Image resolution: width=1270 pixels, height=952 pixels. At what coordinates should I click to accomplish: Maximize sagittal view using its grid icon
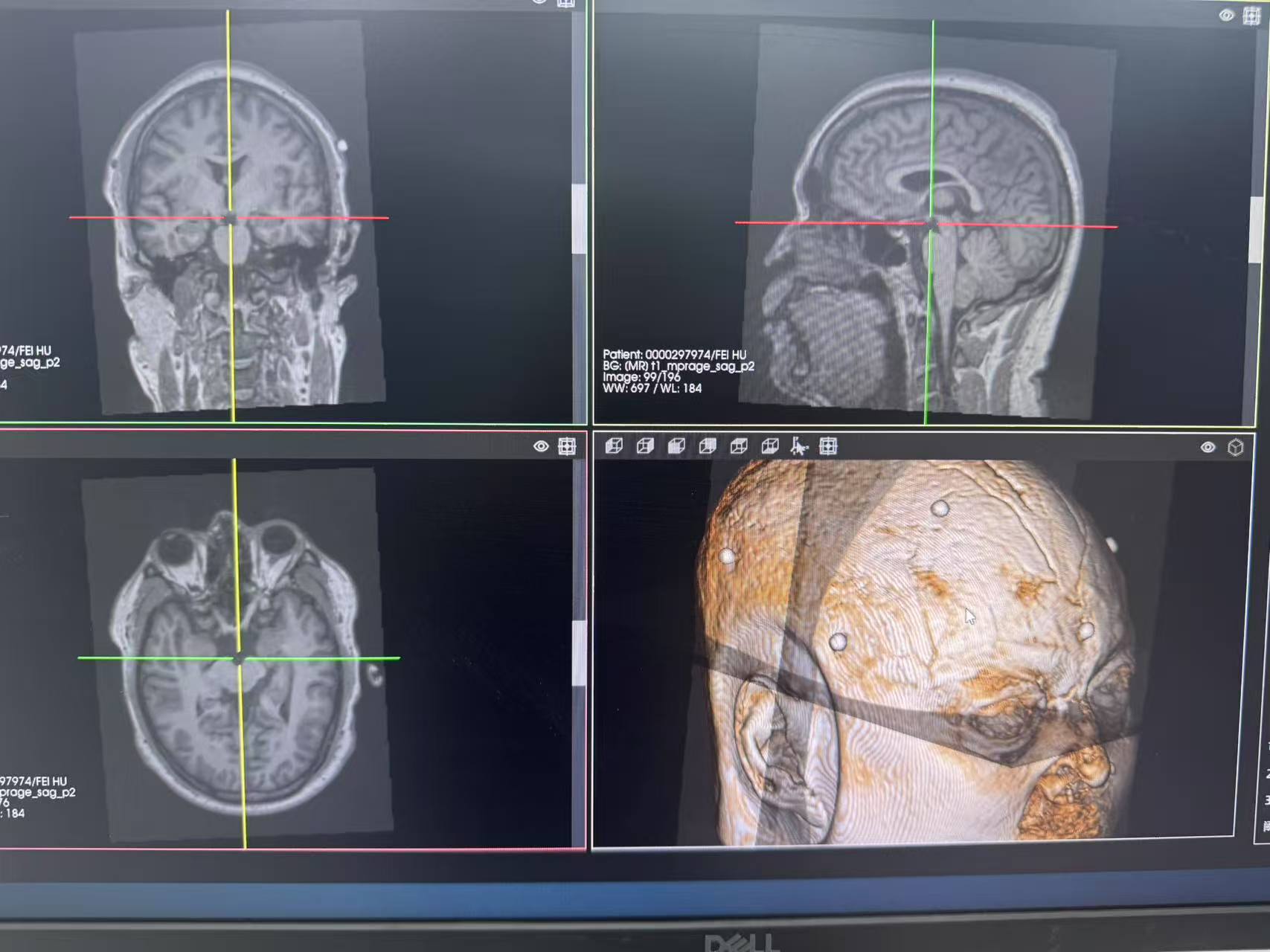point(1252,16)
